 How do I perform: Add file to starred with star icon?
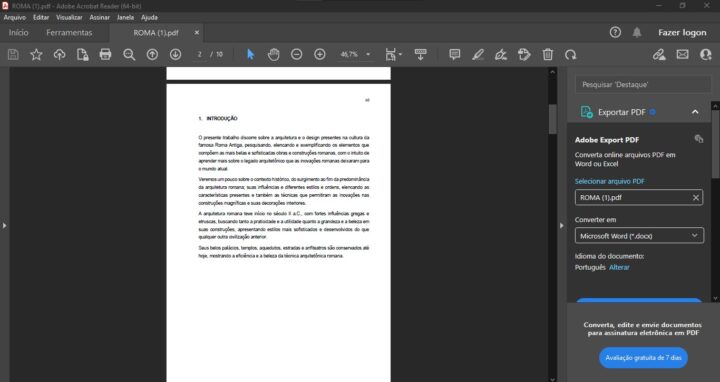pos(36,55)
